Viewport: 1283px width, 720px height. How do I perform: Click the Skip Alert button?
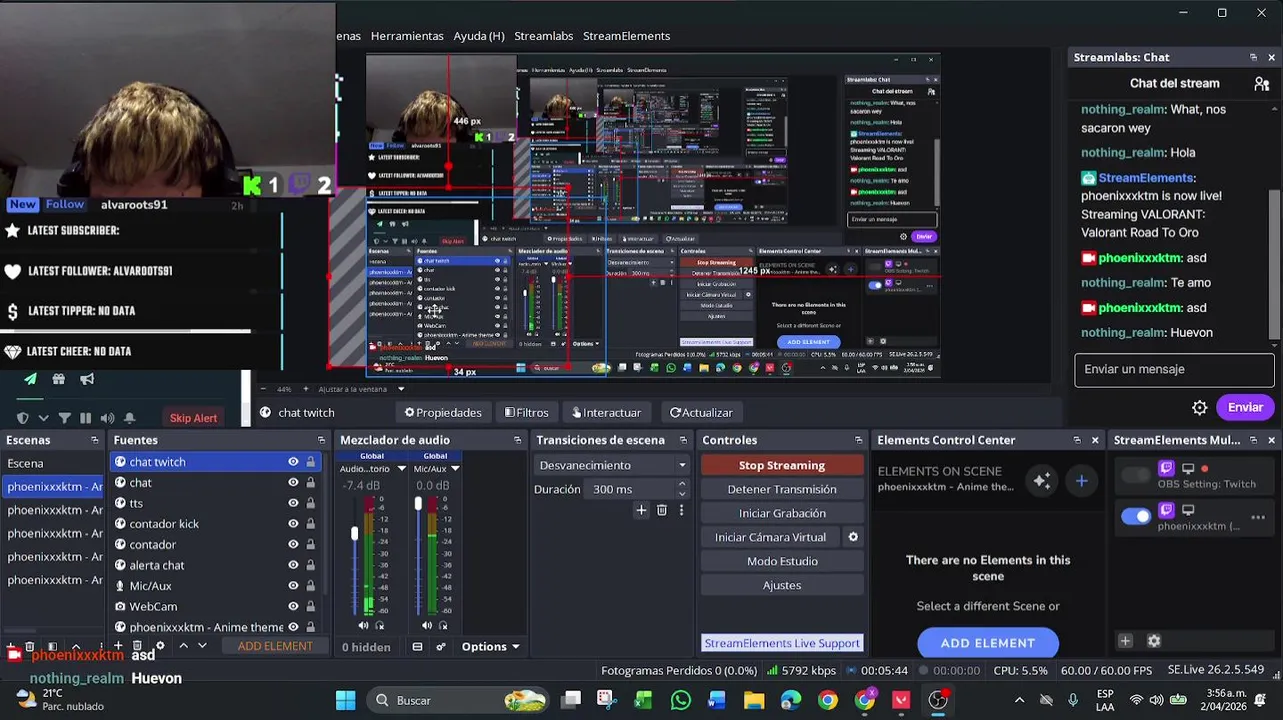click(193, 418)
